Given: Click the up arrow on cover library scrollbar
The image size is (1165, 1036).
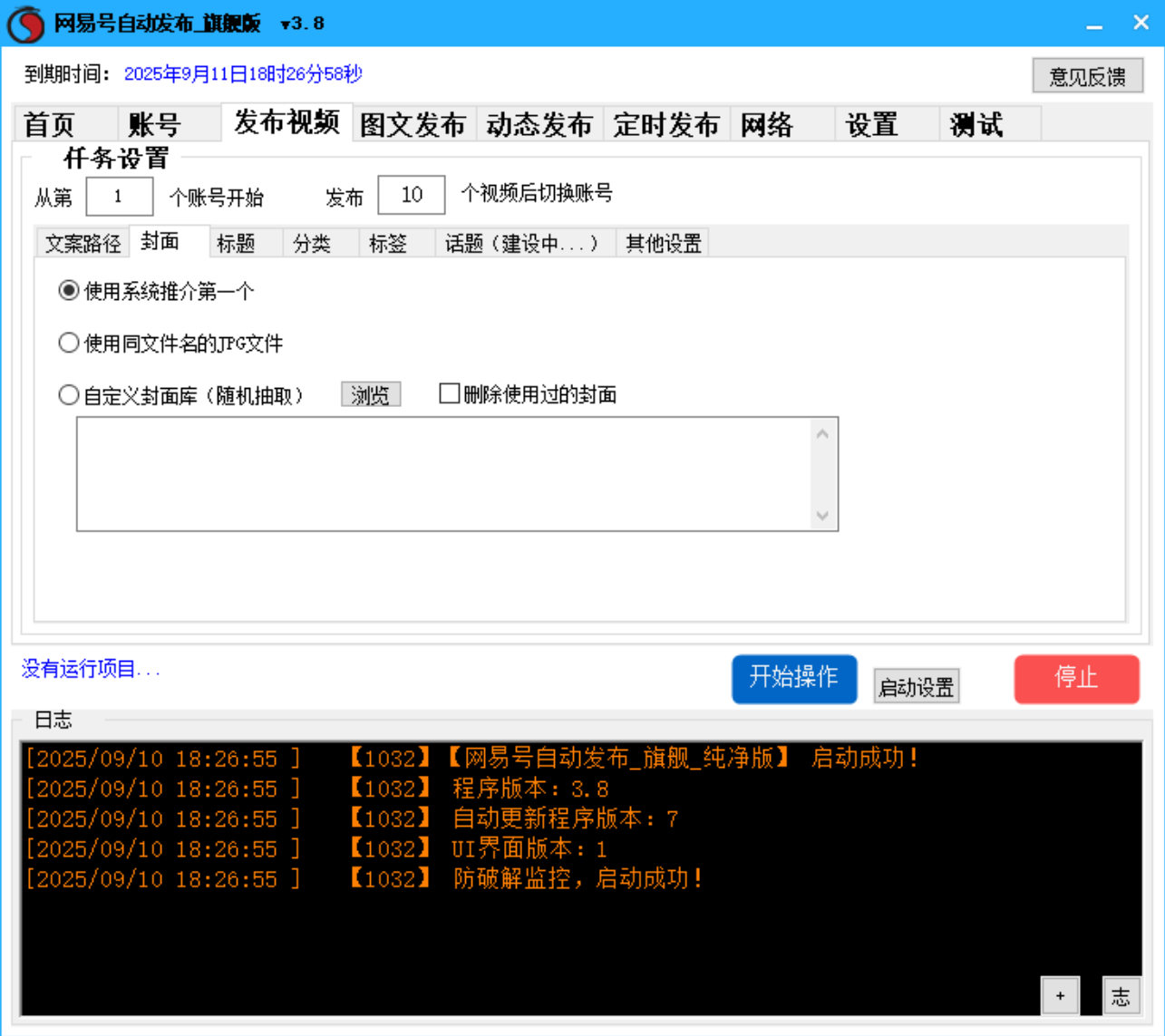Looking at the screenshot, I should tap(821, 432).
